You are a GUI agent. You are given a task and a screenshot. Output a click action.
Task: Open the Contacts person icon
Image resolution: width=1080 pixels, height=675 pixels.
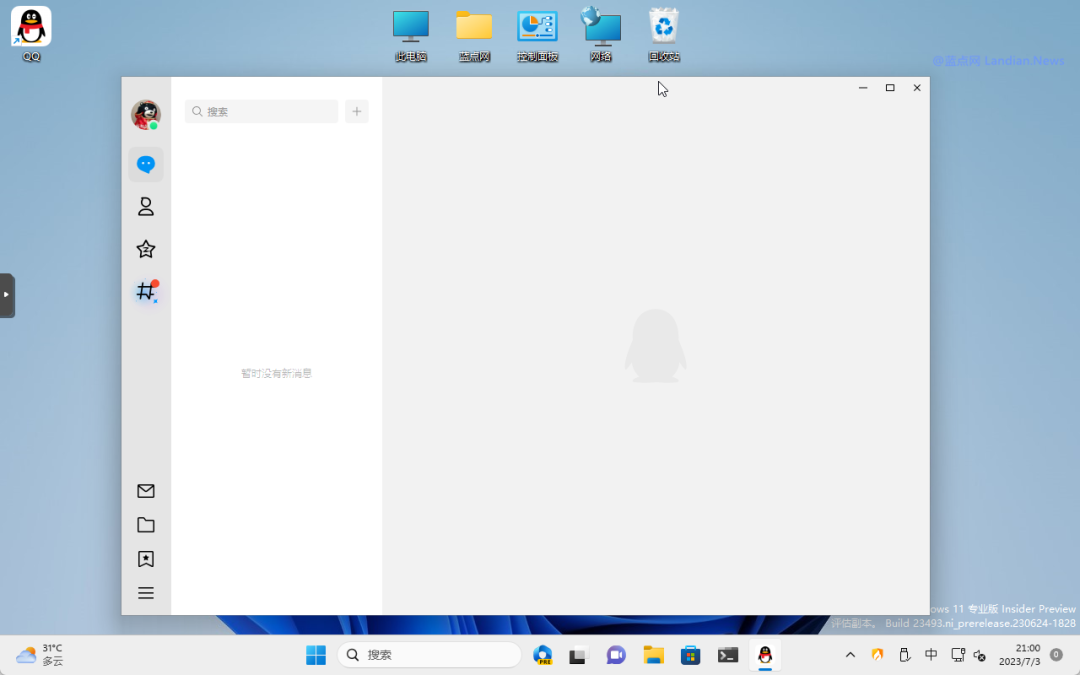145,207
